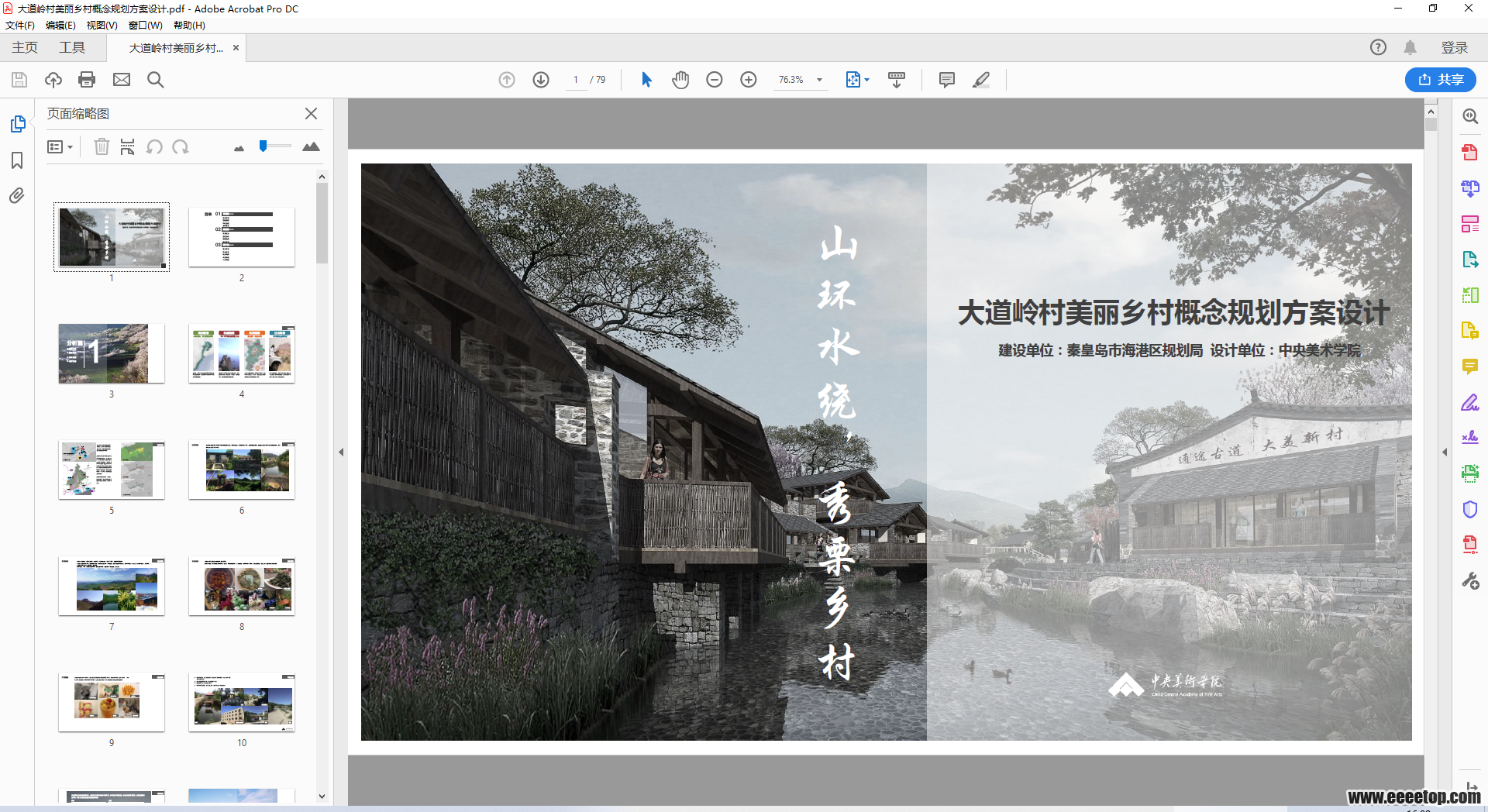
Task: Open the 帮助(H) menu
Action: [189, 26]
